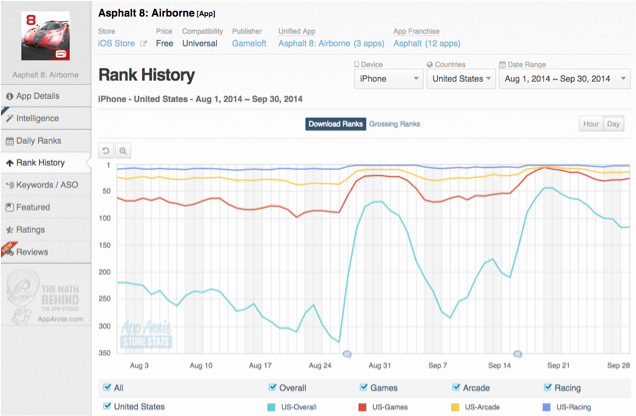Click the chart magnifier zoom icon
The image size is (636, 416).
pyautogui.click(x=123, y=151)
